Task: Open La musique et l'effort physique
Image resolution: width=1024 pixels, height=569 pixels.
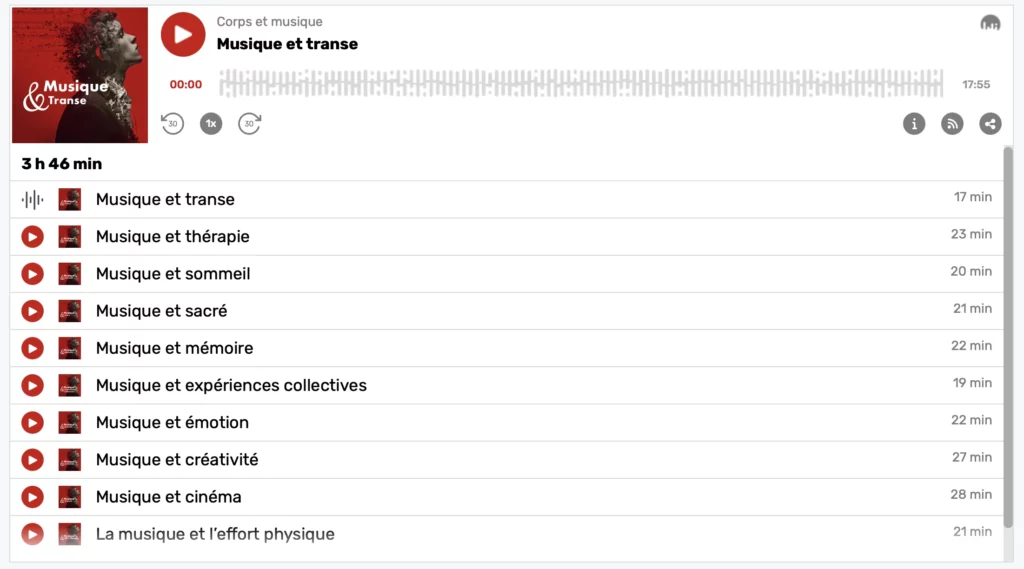Action: click(215, 534)
